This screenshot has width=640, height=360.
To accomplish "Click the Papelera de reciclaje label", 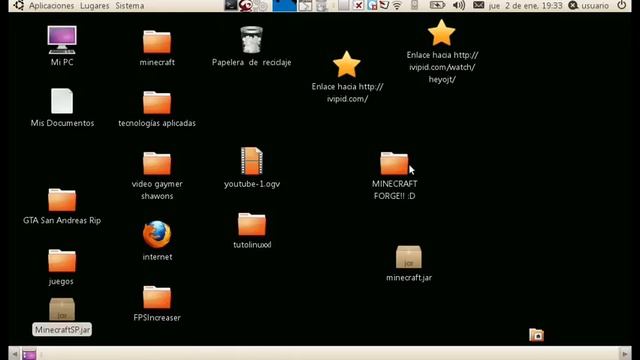I will [251, 62].
